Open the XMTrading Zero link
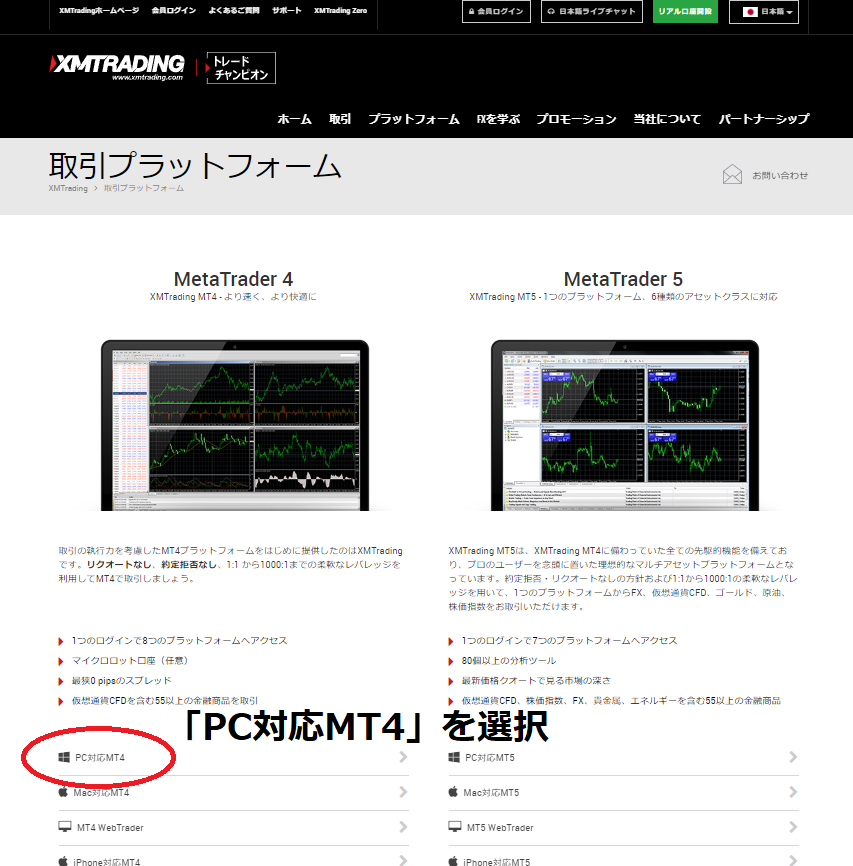 tap(340, 10)
